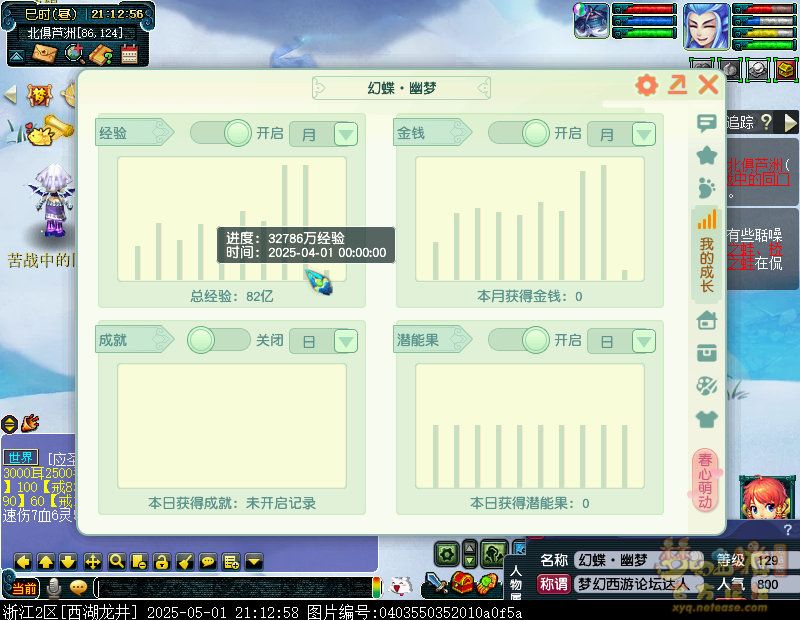Viewport: 800px width, 620px height.
Task: Switch the 当前 chat channel button
Action: (23, 588)
